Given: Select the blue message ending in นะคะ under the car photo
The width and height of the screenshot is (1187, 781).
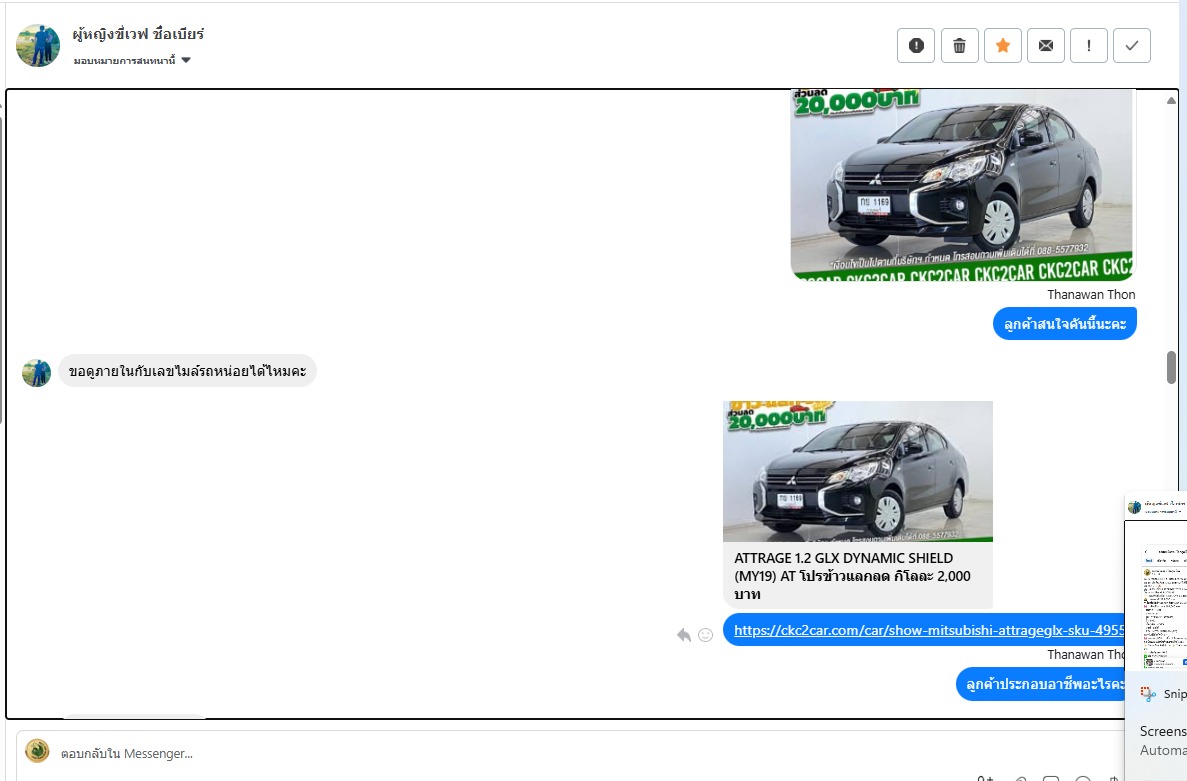Looking at the screenshot, I should coord(1064,324).
